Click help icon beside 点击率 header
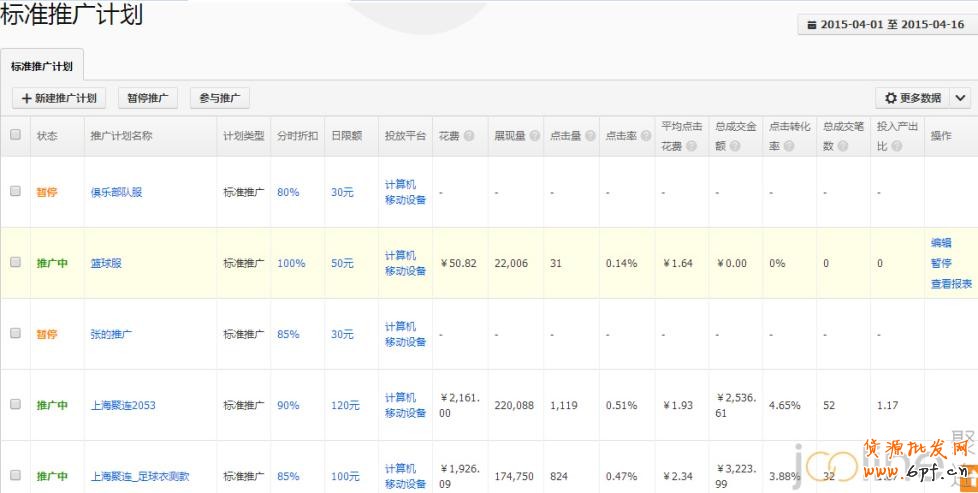Image resolution: width=978 pixels, height=493 pixels. (x=646, y=136)
